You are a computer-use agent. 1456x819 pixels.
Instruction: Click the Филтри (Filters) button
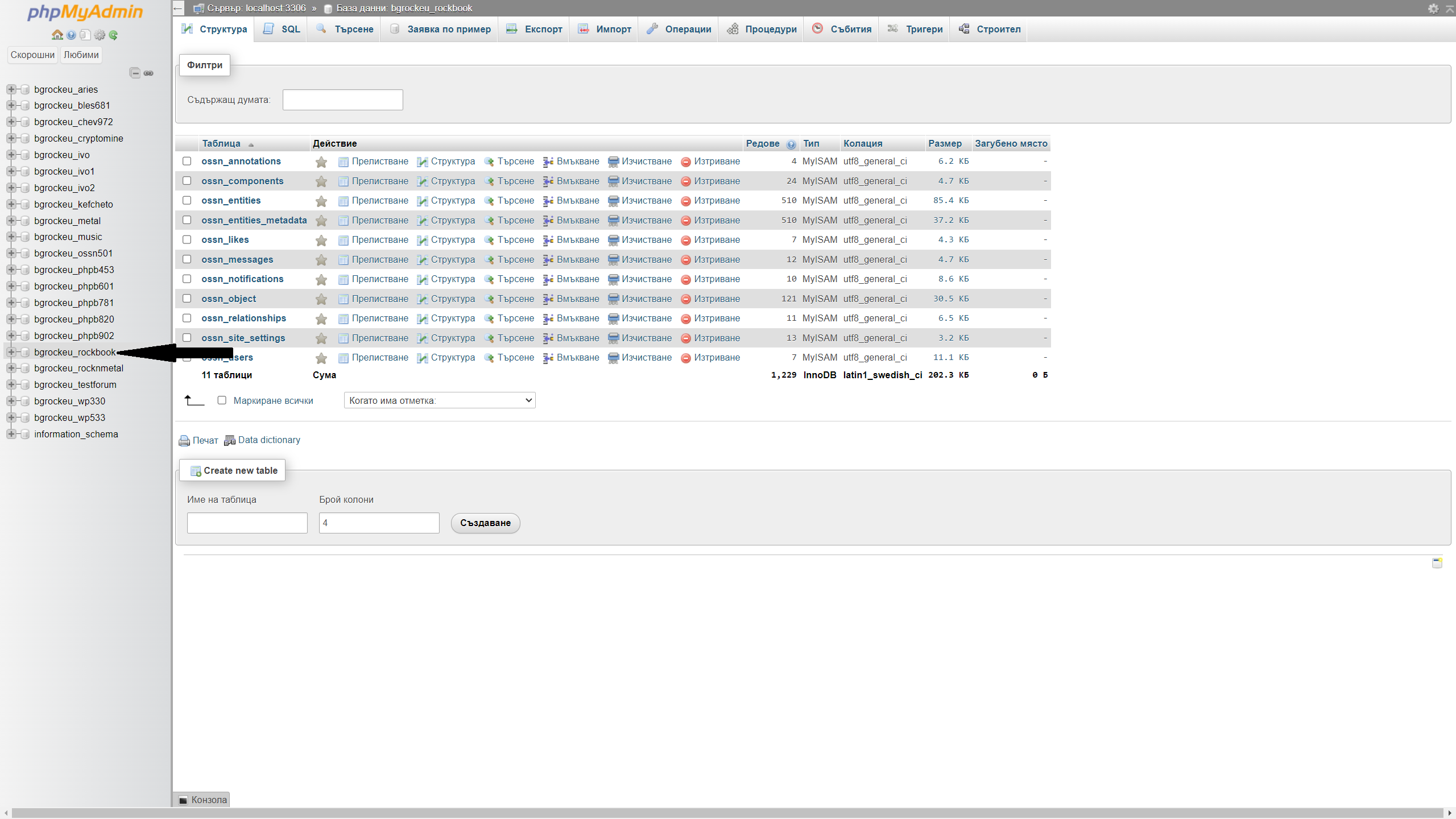click(205, 64)
